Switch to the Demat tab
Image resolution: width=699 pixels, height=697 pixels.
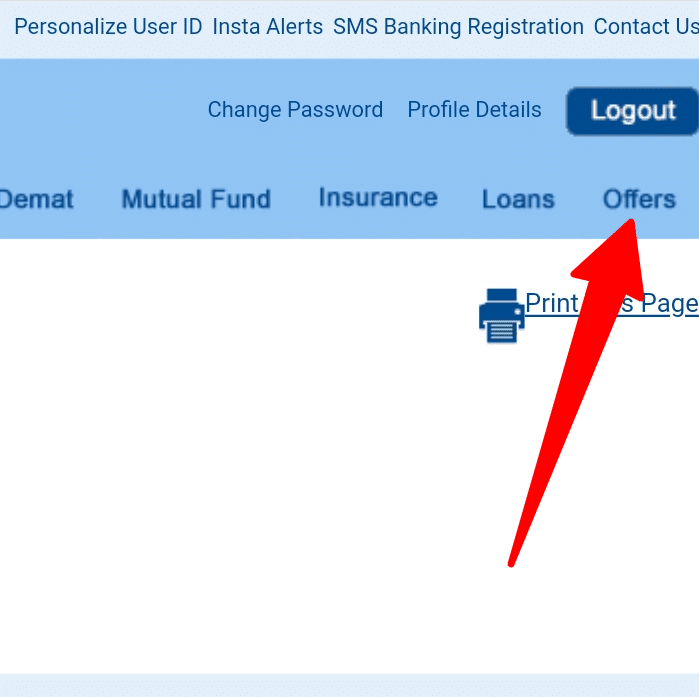37,199
